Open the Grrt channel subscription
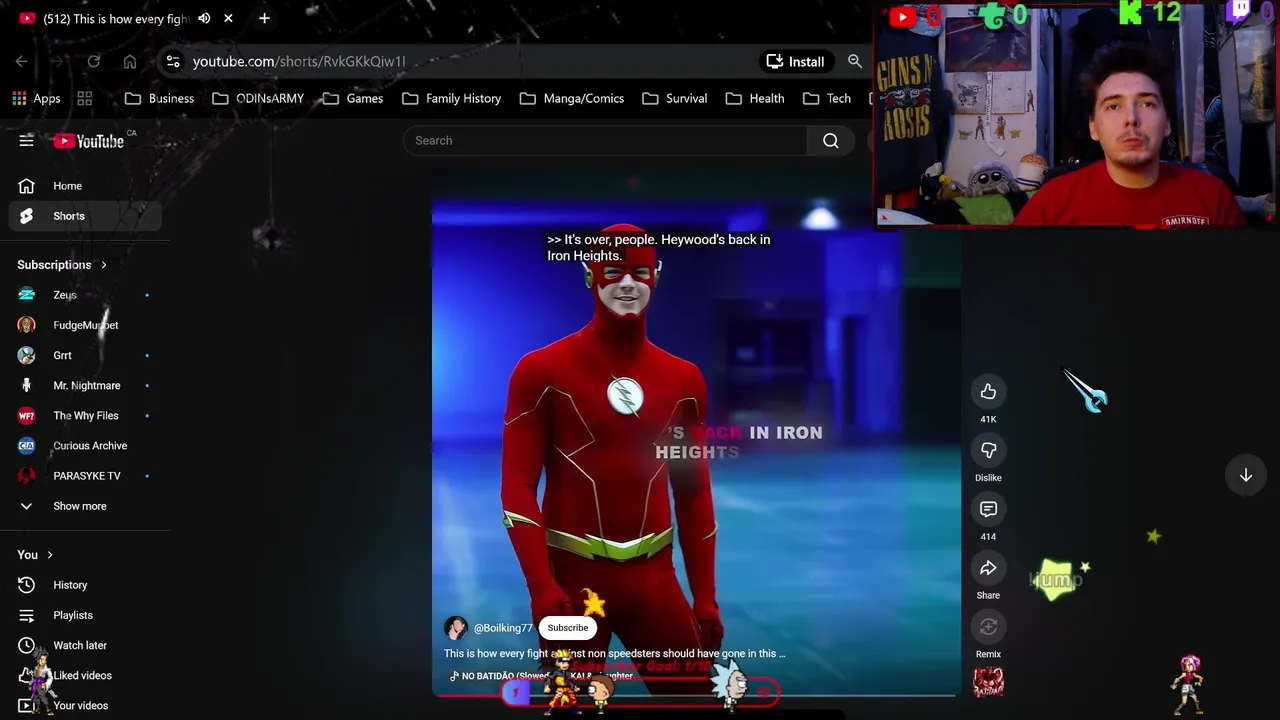This screenshot has width=1280, height=720. pyautogui.click(x=86, y=355)
